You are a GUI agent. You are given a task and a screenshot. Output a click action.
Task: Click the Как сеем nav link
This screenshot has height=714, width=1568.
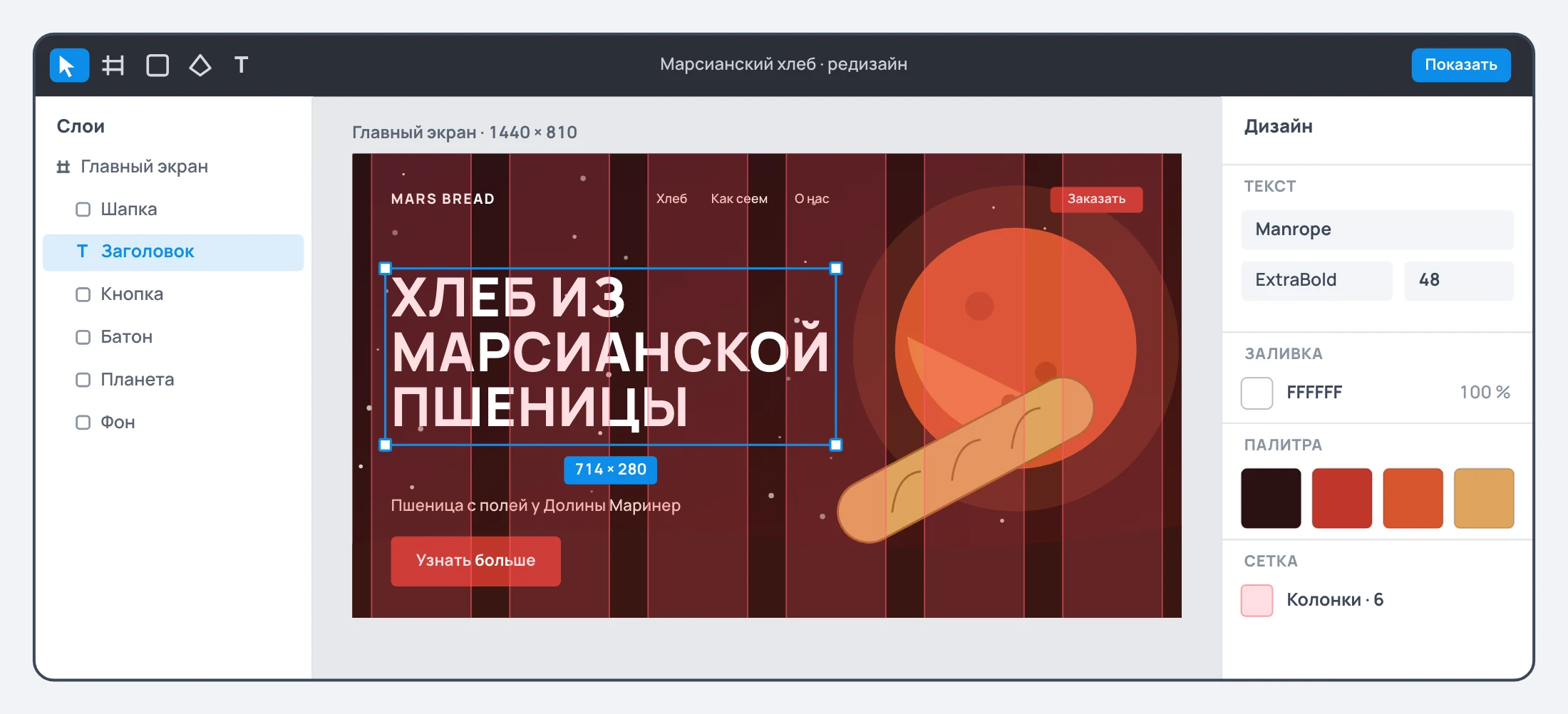(x=739, y=199)
